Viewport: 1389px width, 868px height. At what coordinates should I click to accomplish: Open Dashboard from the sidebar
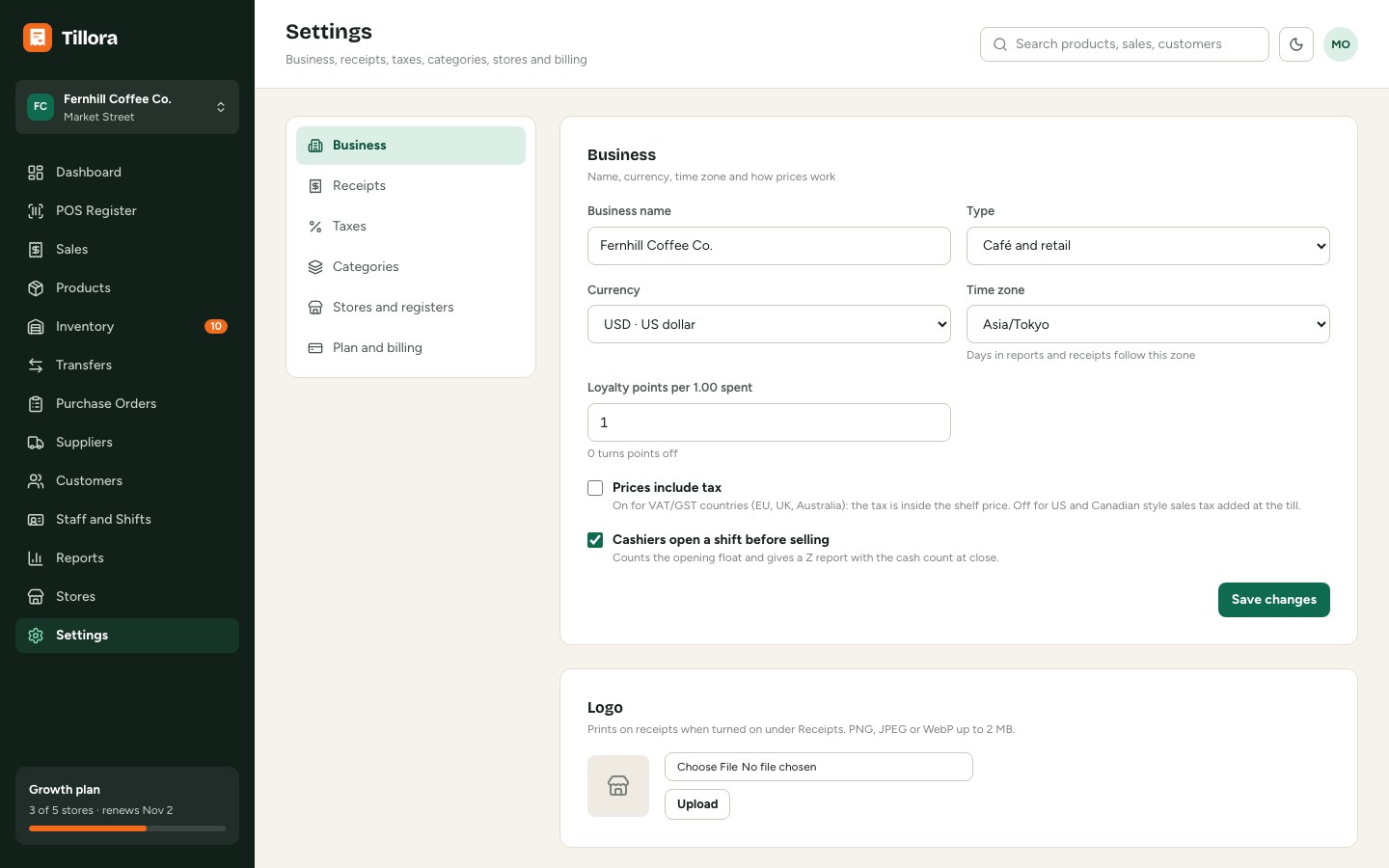pos(127,173)
